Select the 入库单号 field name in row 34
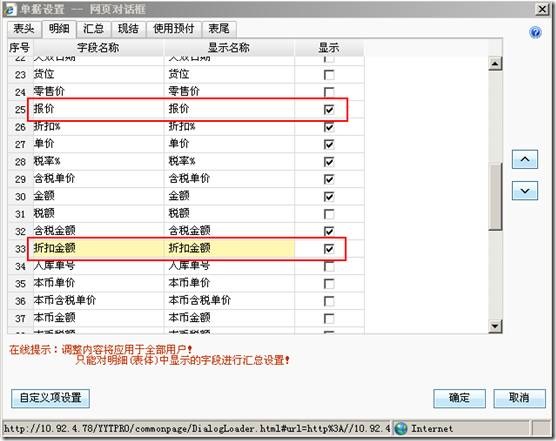 point(98,266)
